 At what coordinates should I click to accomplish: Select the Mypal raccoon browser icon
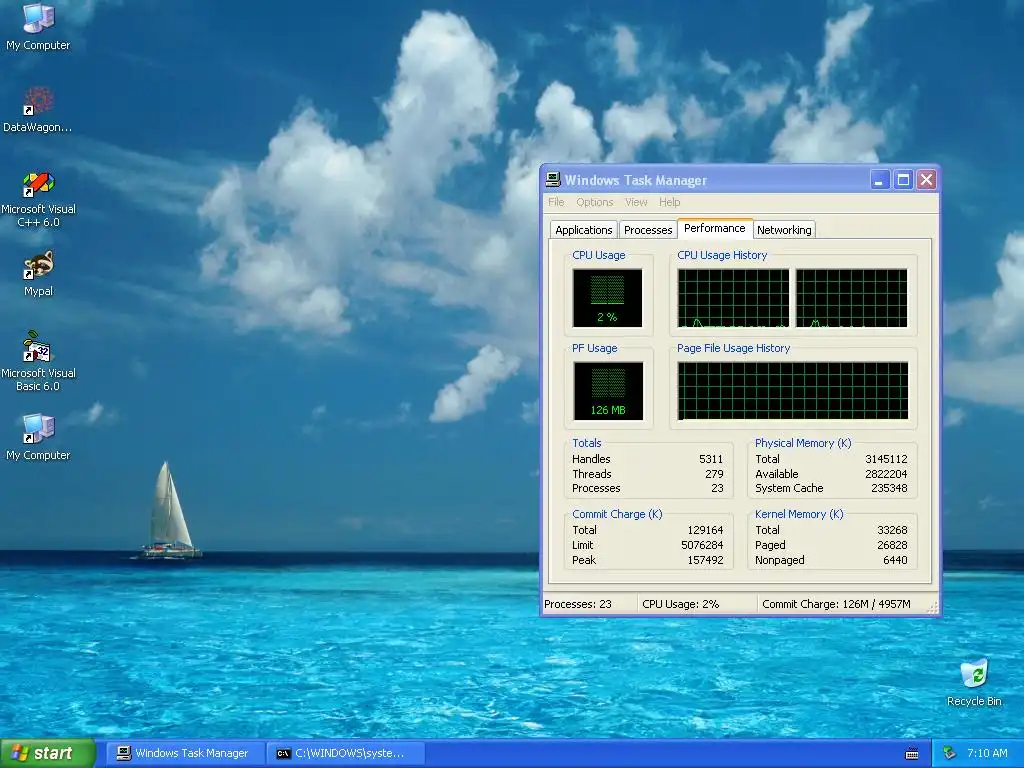(38, 274)
